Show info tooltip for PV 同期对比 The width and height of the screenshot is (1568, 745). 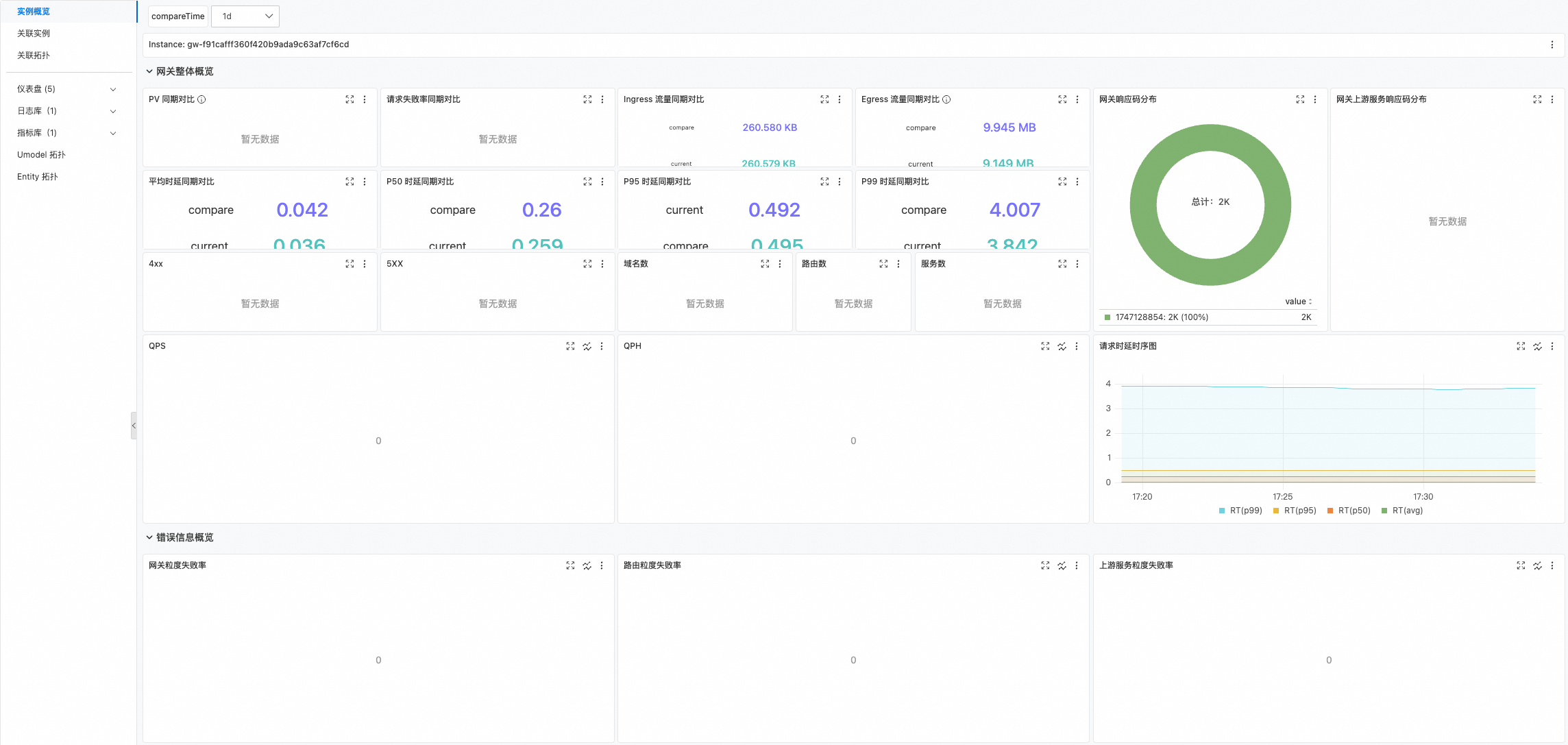click(x=201, y=99)
